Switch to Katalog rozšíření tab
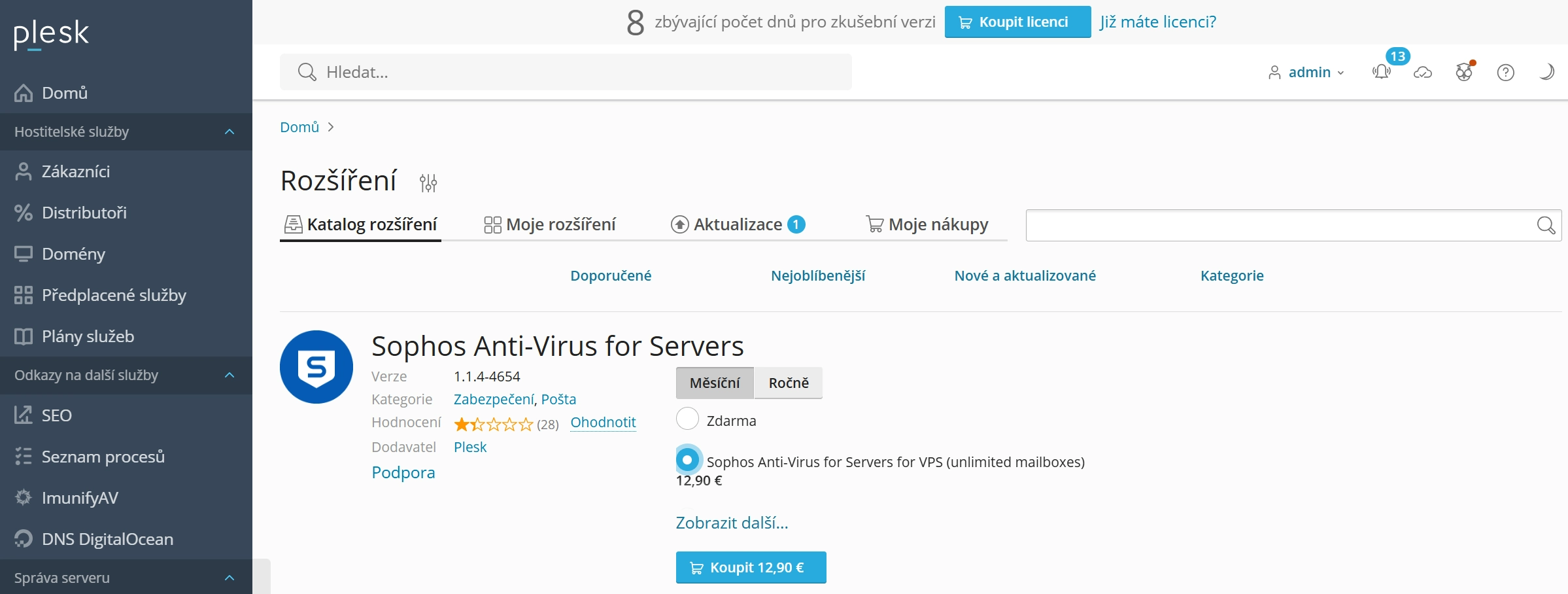This screenshot has width=1568, height=594. [x=360, y=224]
